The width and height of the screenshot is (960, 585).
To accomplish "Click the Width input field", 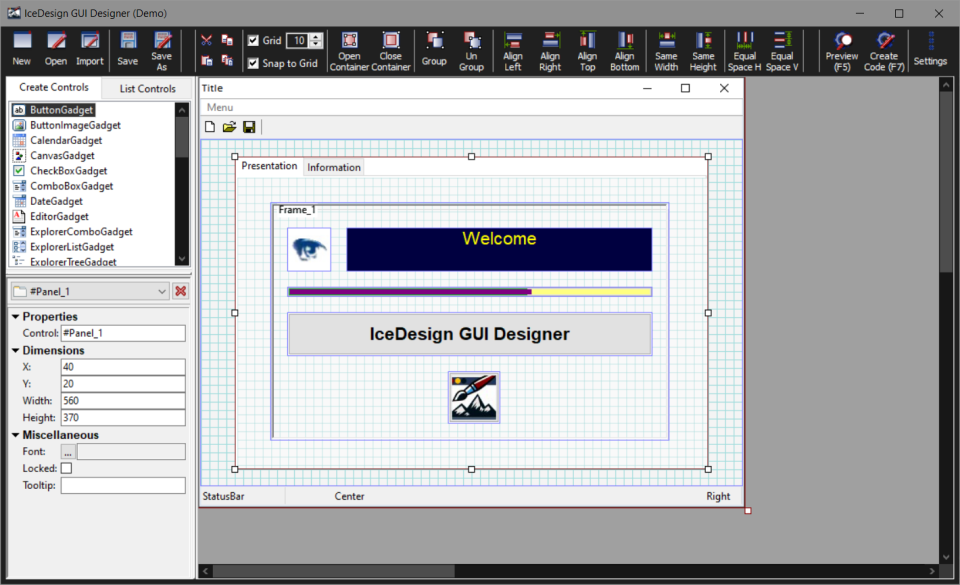I will tap(123, 401).
